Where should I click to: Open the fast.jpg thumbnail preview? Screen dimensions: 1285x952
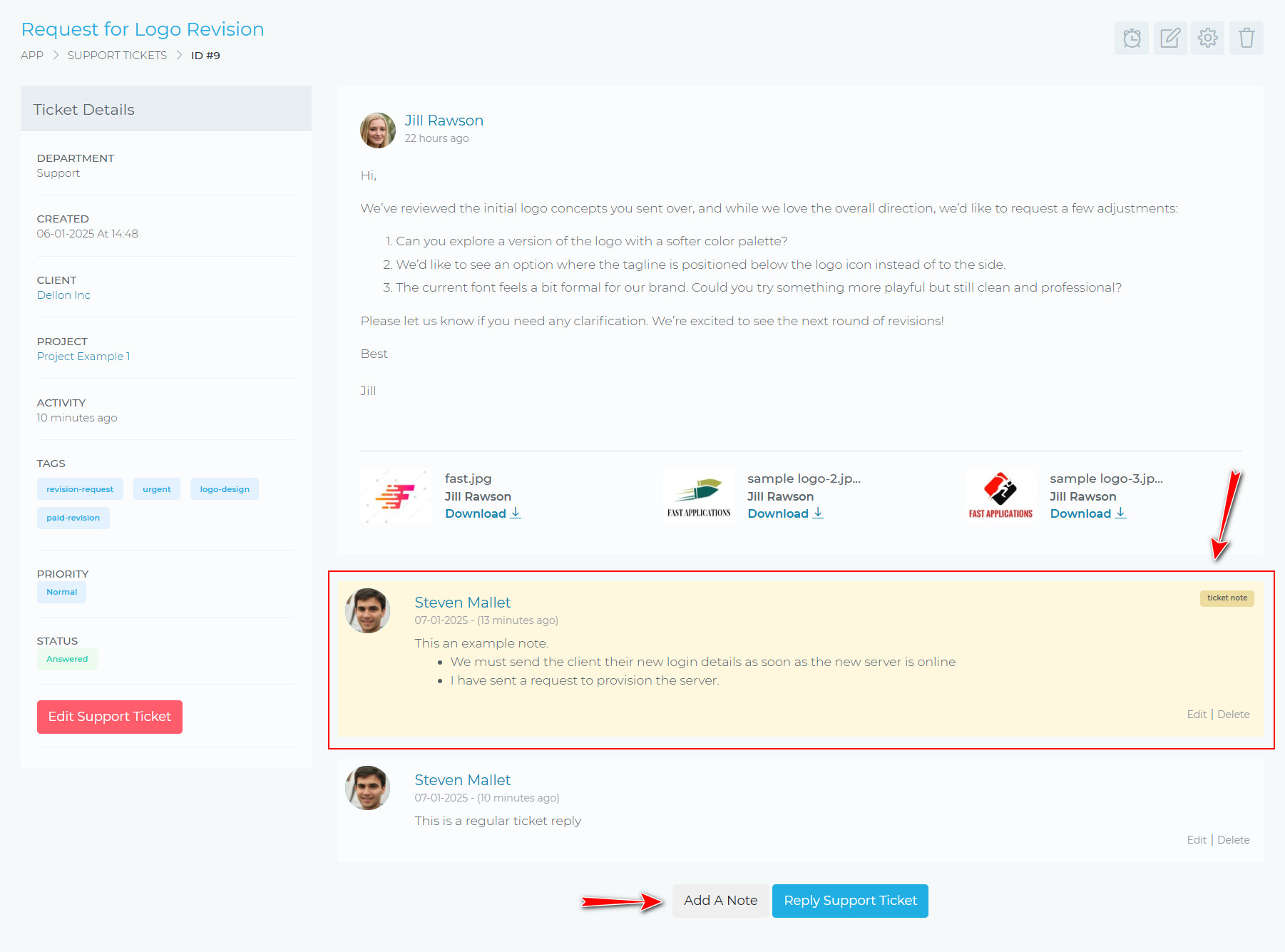396,496
